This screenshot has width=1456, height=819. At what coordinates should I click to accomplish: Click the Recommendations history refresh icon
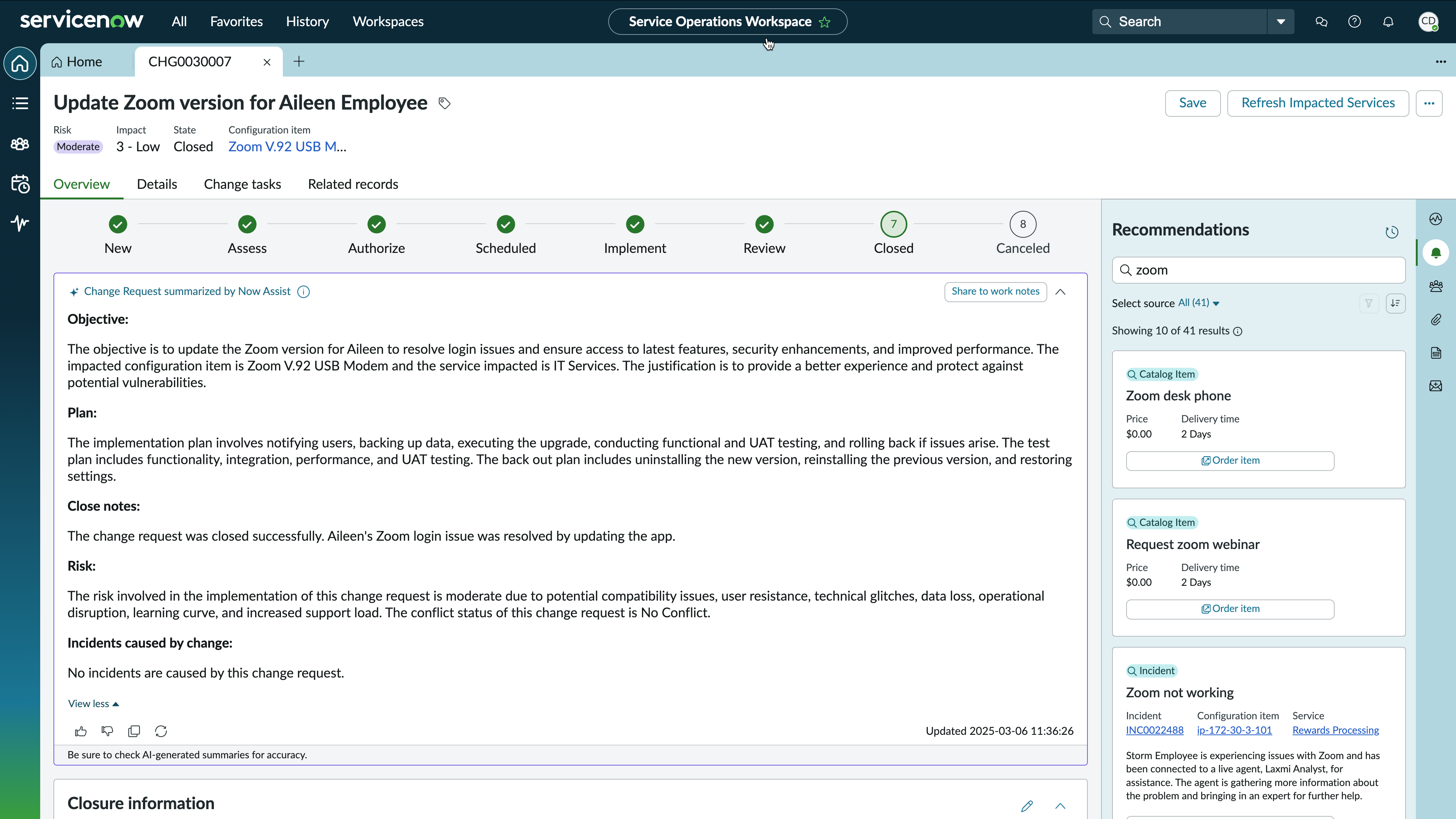pyautogui.click(x=1392, y=232)
